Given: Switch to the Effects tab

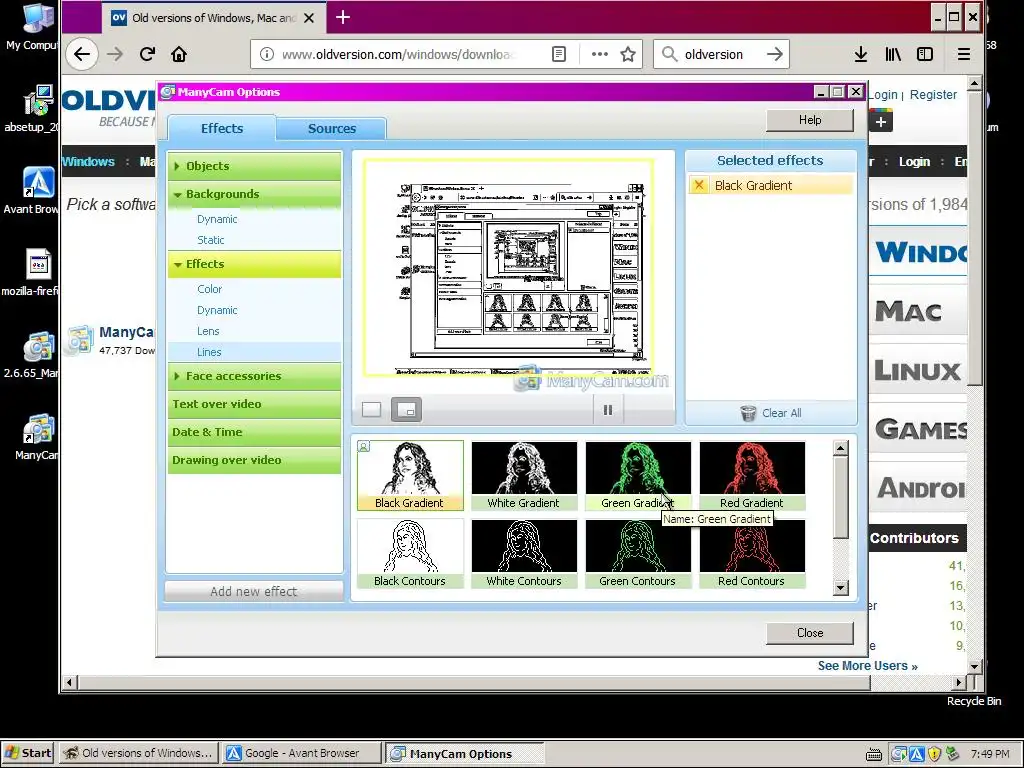Looking at the screenshot, I should coord(222,128).
